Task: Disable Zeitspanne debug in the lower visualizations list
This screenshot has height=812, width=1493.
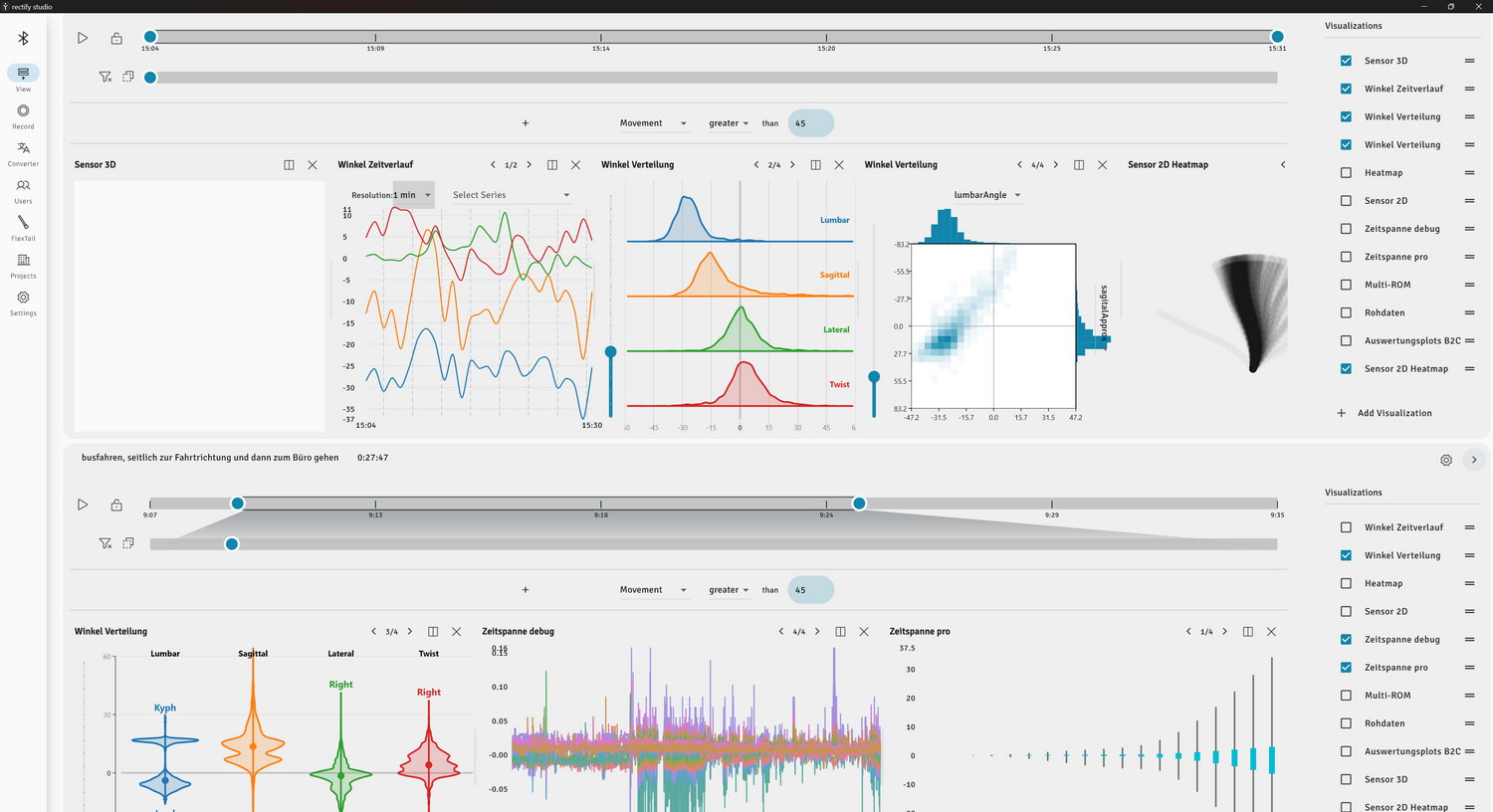Action: (1346, 640)
